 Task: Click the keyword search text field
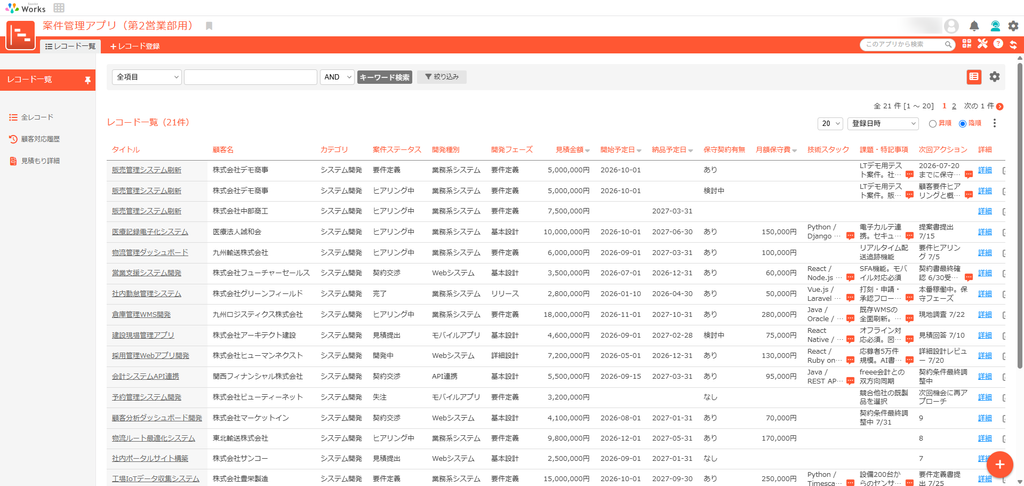click(x=251, y=77)
